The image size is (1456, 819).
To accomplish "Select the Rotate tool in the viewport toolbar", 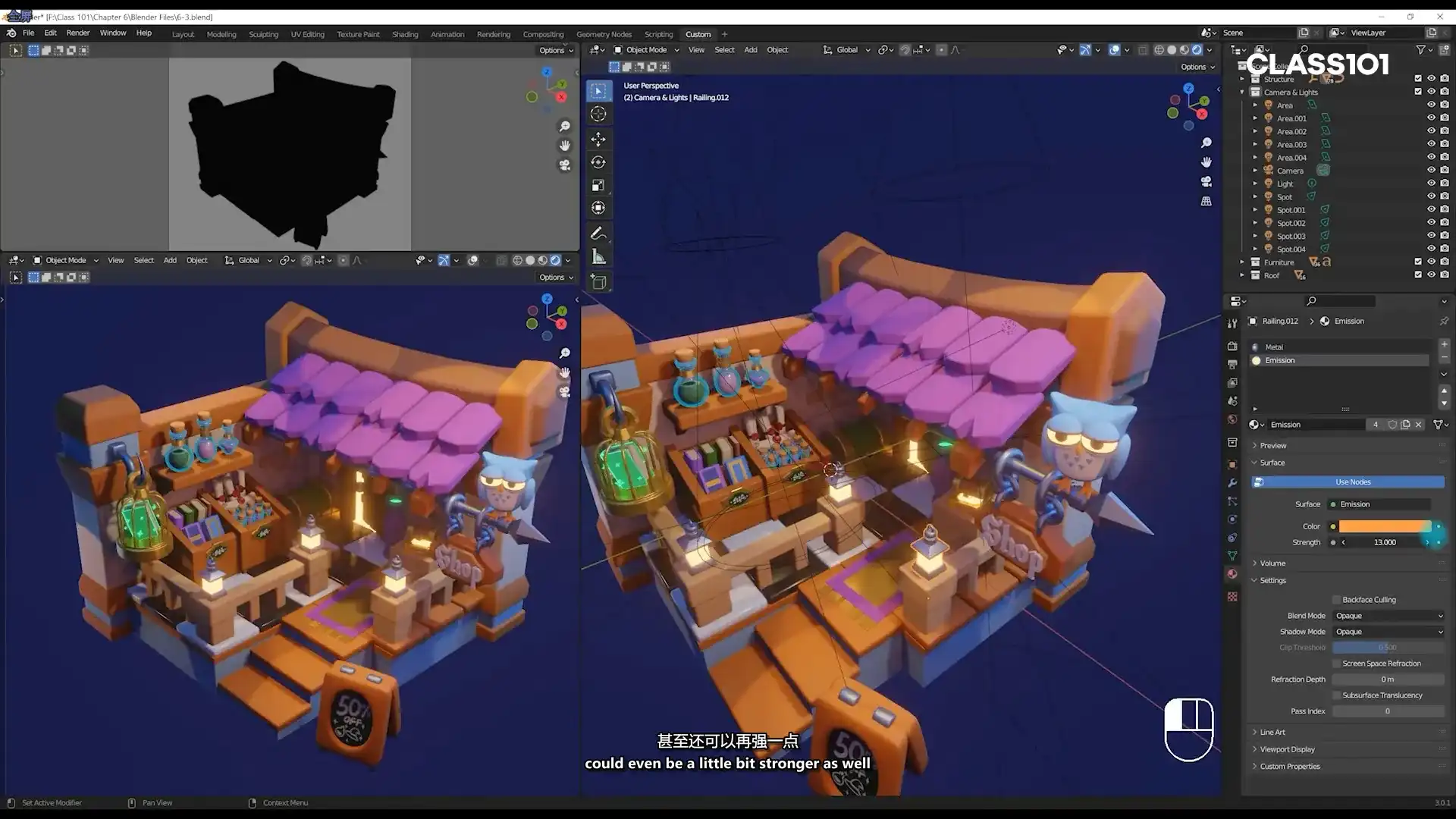I will click(x=598, y=162).
